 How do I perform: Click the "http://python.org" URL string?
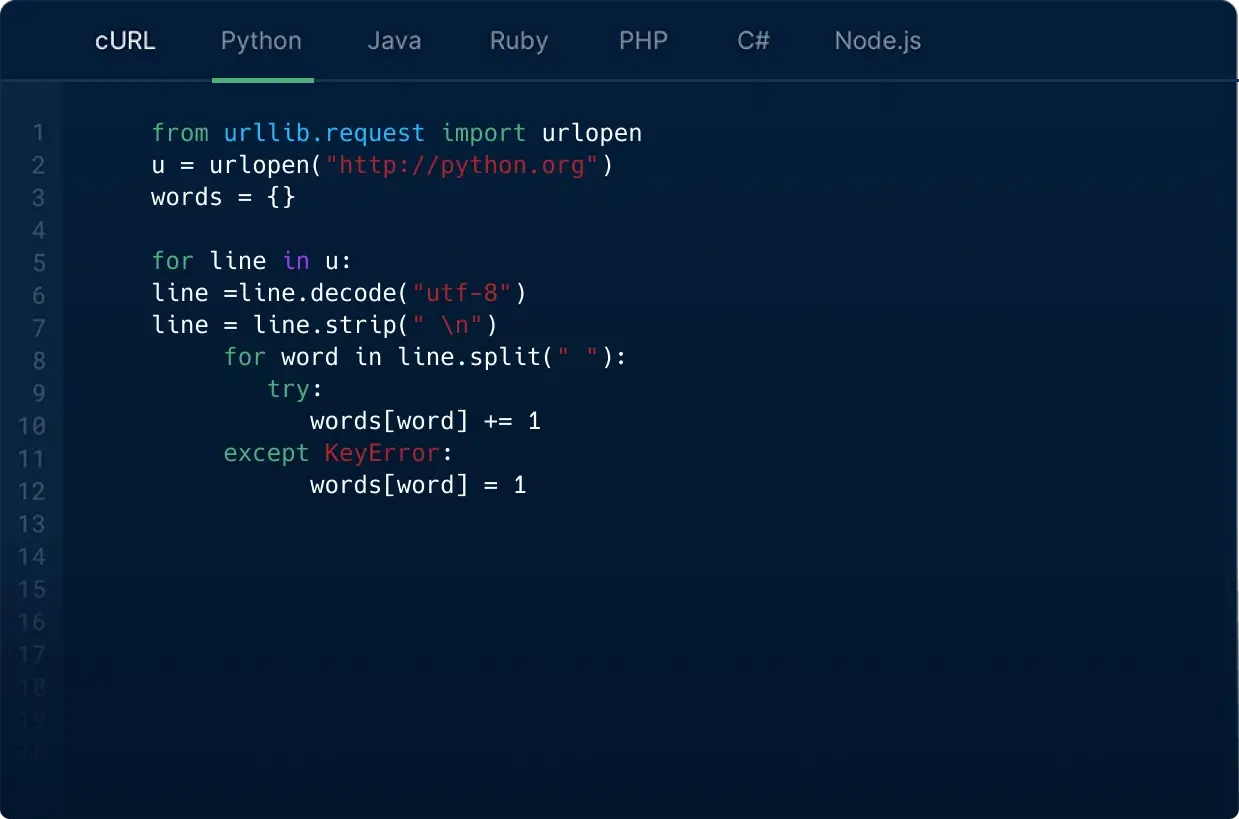tap(461, 165)
